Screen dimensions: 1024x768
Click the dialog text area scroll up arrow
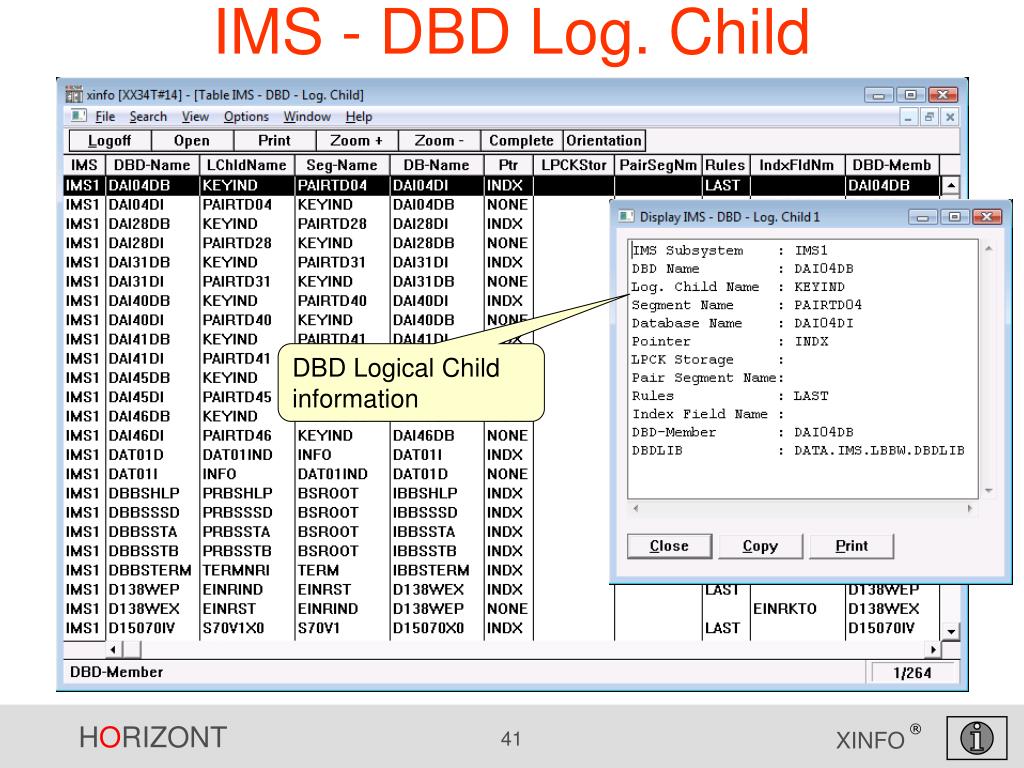988,249
